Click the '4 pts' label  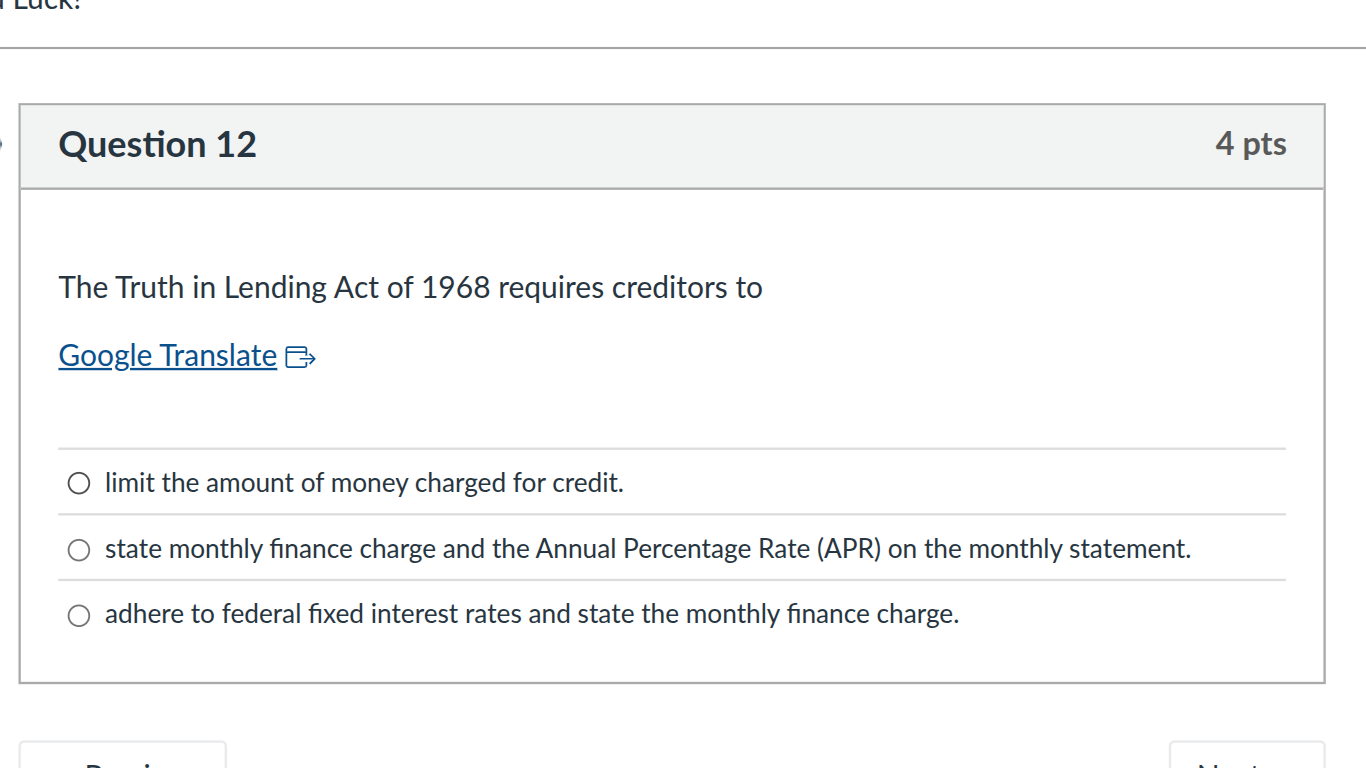point(1251,145)
